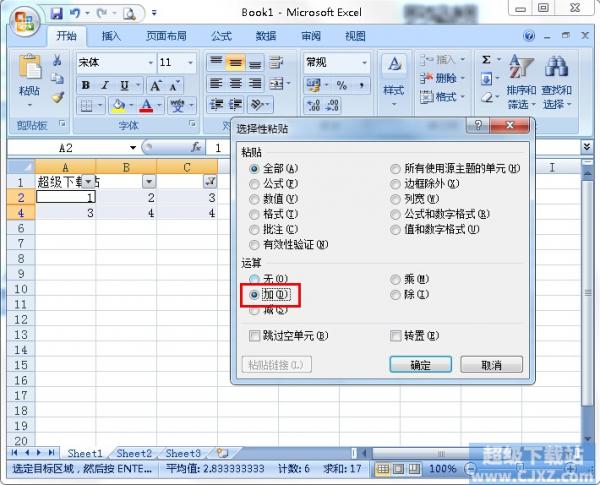
Task: Switch to the 插入 (Insert) ribbon tab
Action: pos(111,36)
